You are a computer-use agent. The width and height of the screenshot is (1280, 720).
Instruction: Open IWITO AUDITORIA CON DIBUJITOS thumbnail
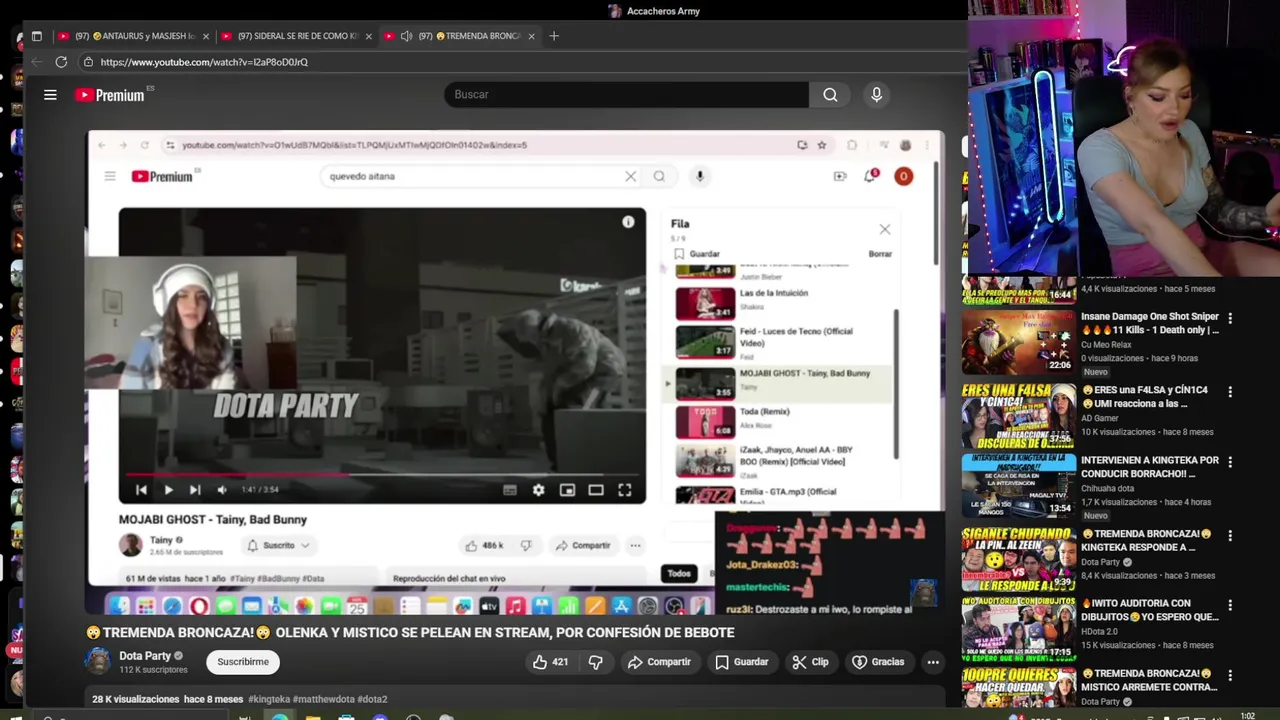[1019, 630]
